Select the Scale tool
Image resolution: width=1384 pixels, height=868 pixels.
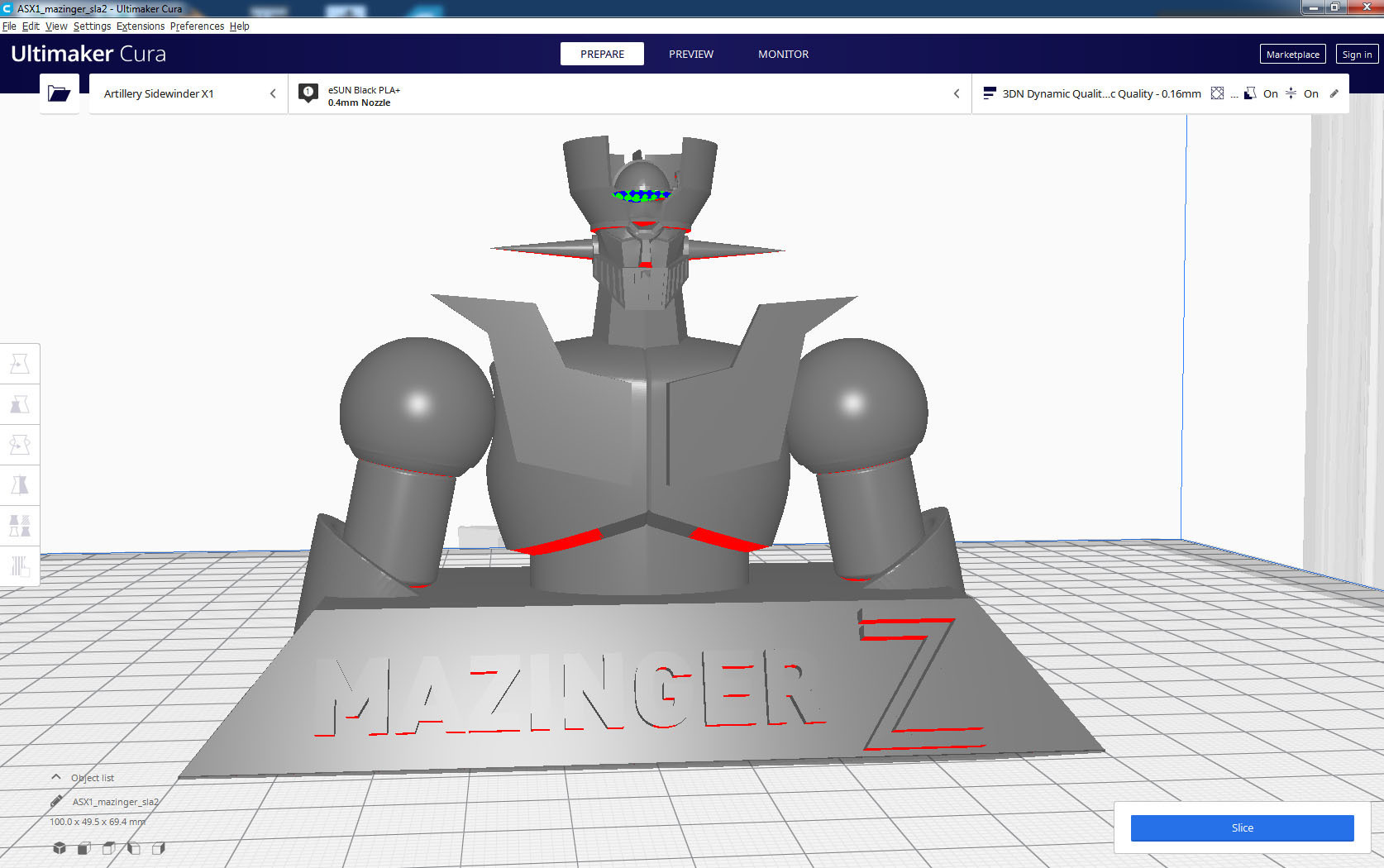click(20, 404)
